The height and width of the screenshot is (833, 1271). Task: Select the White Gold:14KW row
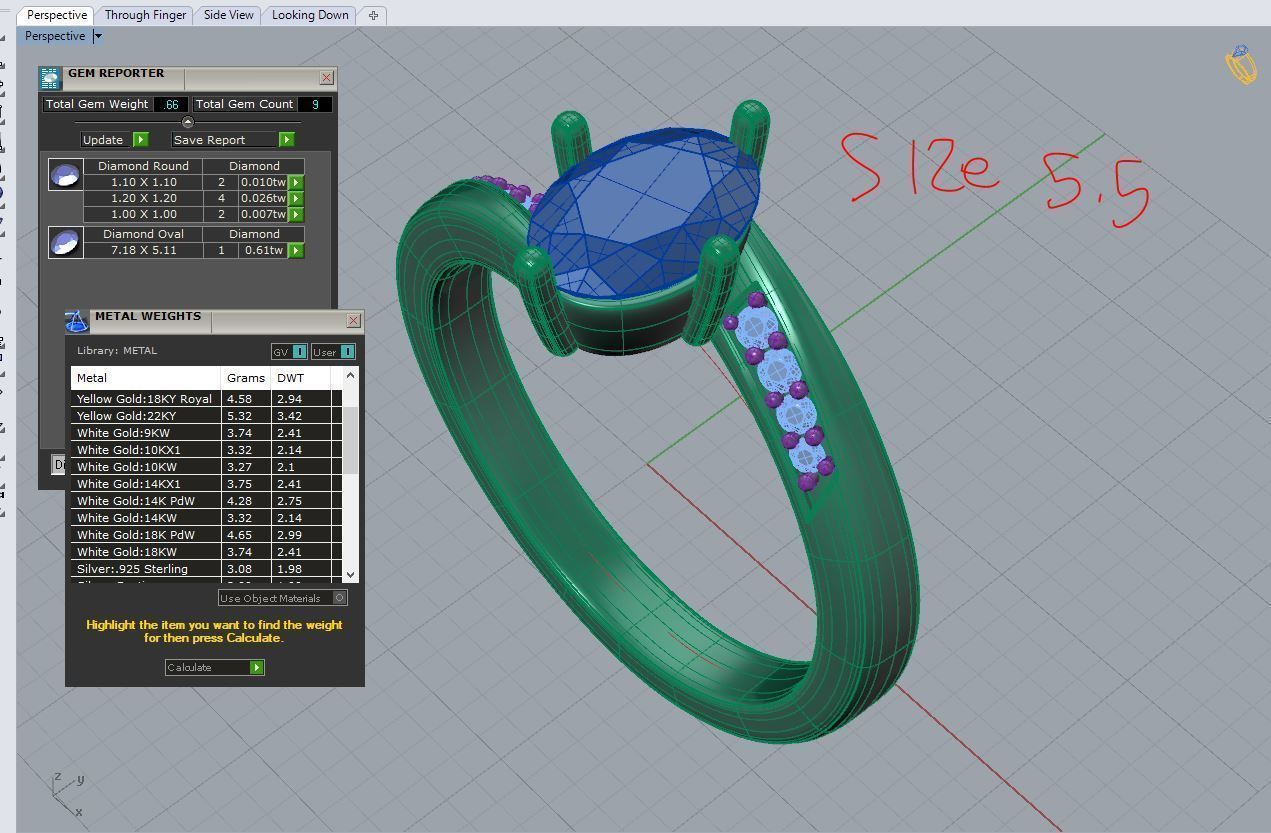[206, 518]
